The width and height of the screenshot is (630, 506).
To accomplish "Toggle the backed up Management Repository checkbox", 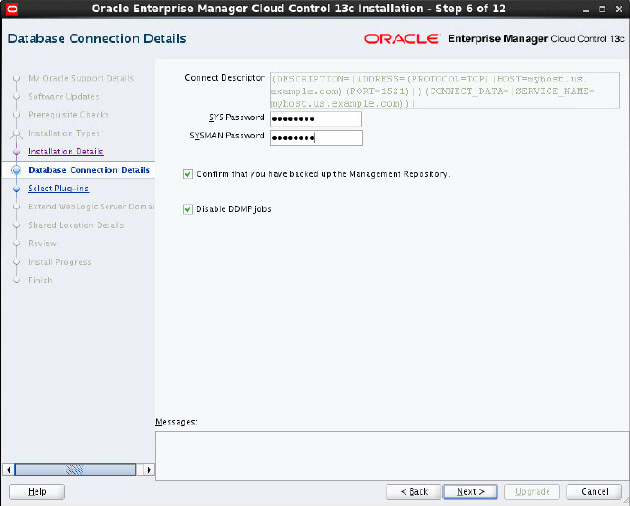I will (188, 174).
